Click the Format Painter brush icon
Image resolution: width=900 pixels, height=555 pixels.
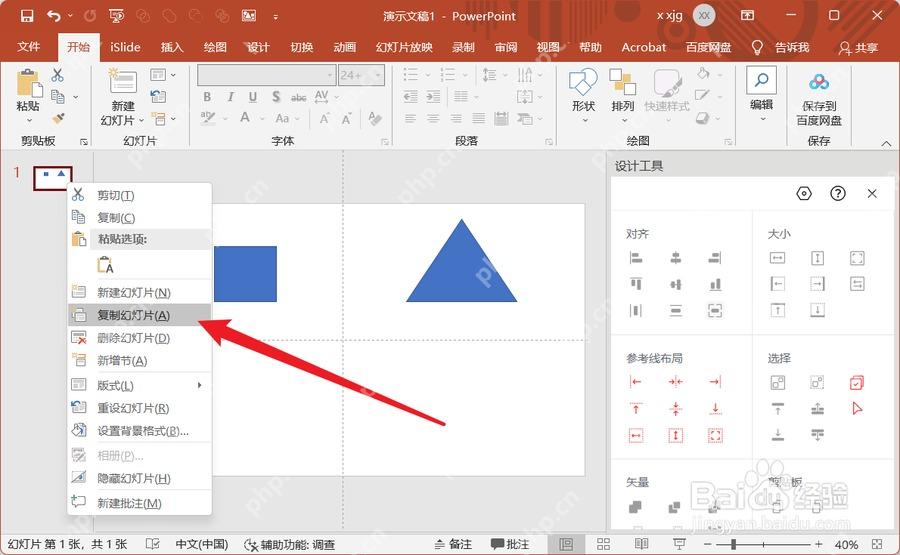(x=58, y=118)
